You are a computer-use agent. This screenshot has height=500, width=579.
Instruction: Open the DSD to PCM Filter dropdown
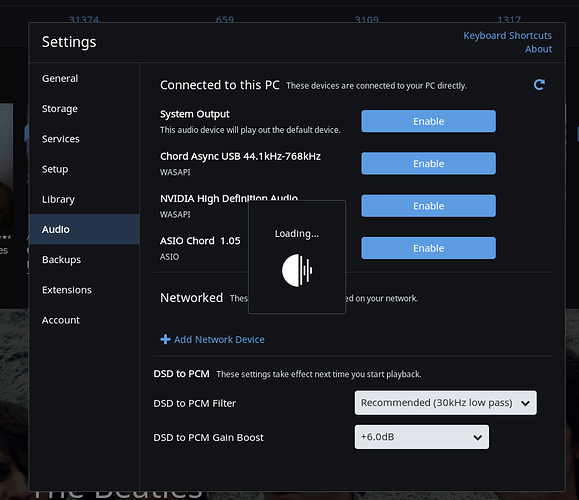click(446, 403)
